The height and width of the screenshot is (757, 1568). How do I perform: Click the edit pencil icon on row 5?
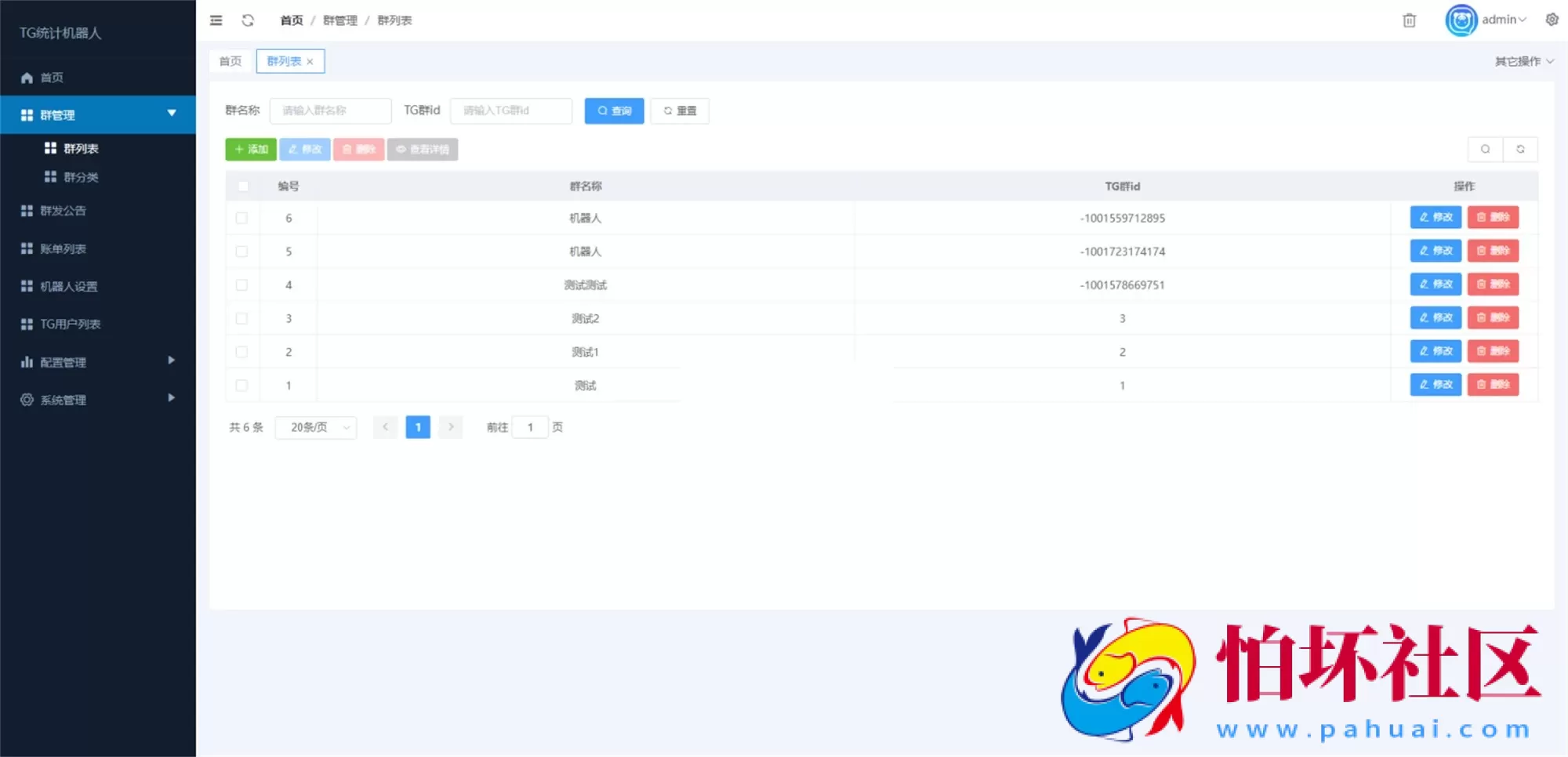[1435, 251]
